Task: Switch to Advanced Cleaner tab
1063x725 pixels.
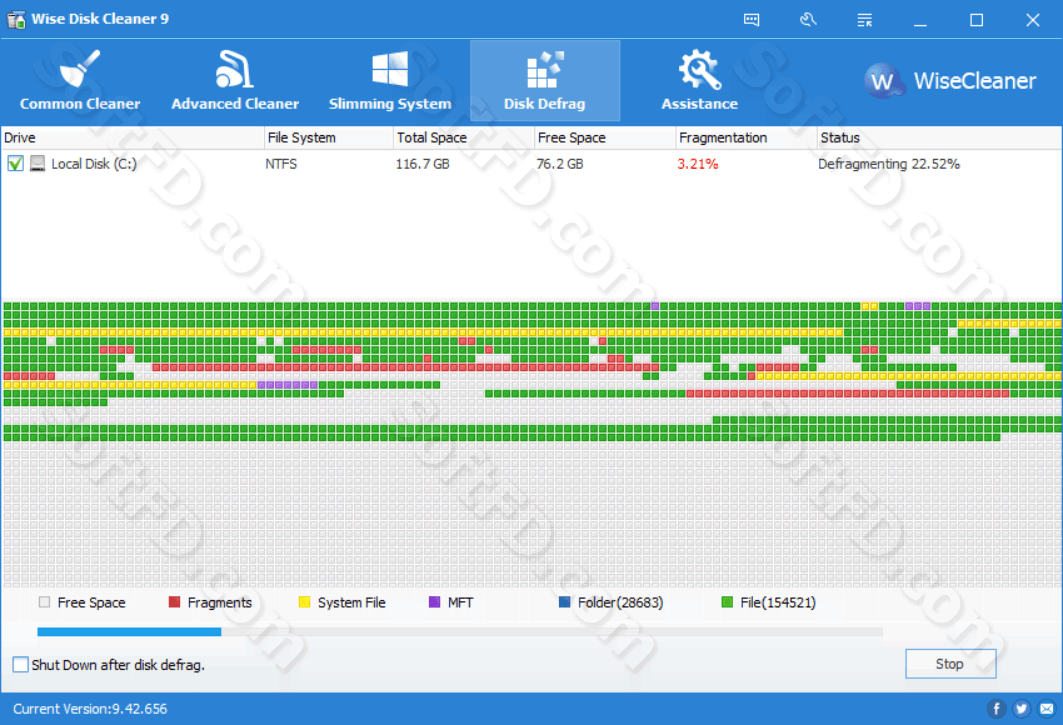Action: [235, 81]
